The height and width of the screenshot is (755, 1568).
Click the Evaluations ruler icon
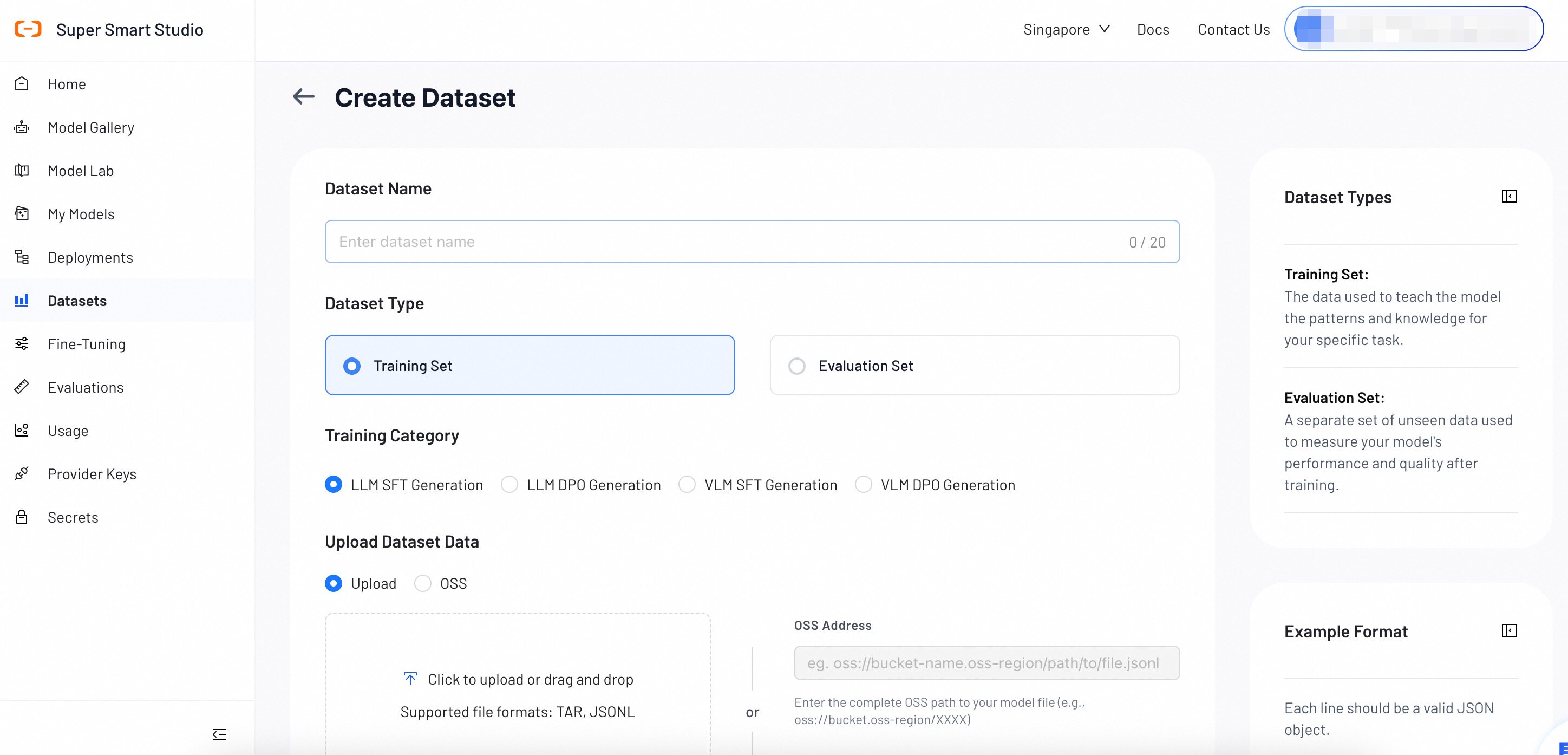(22, 387)
